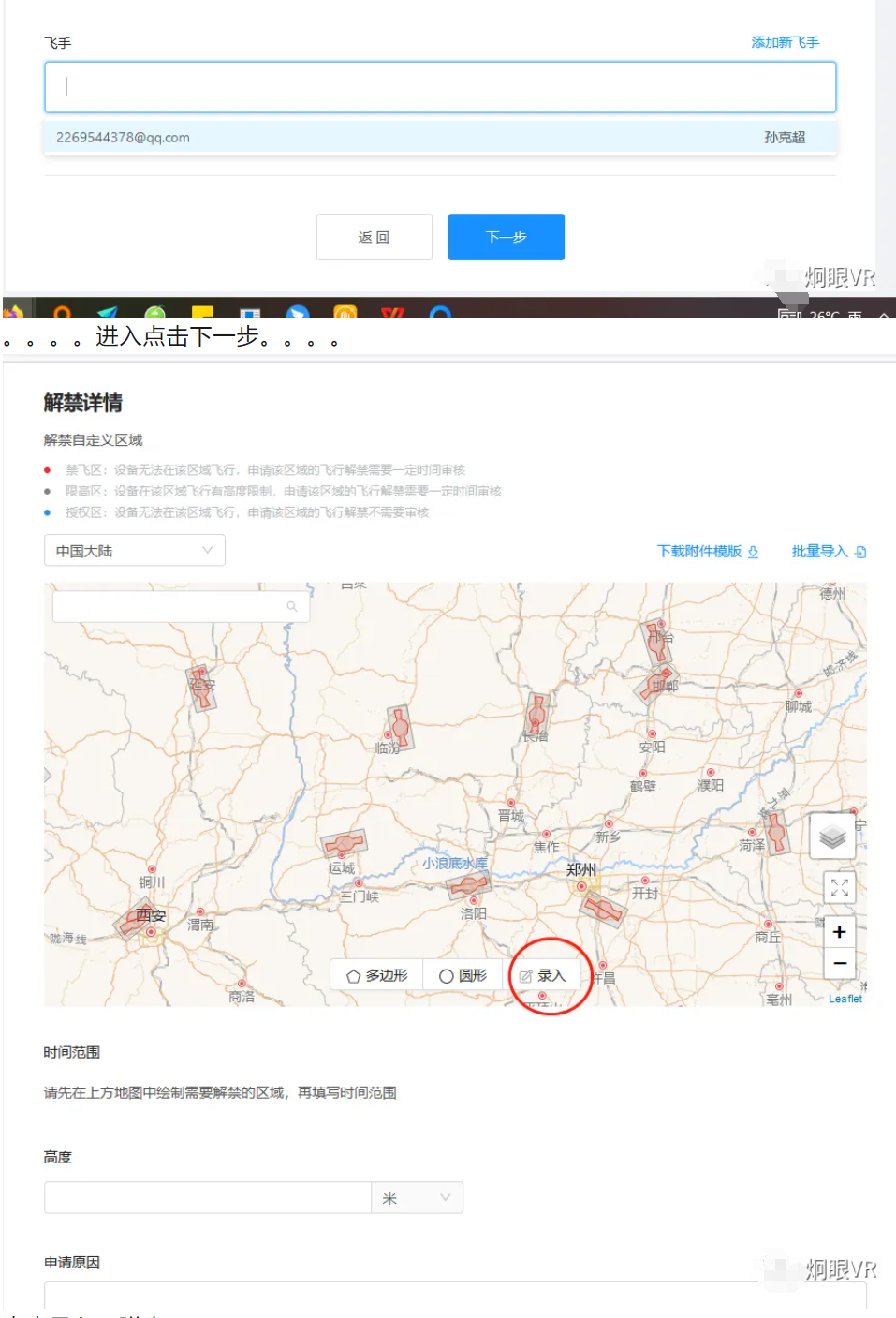Click the 飞手 pilot input field
Image resolution: width=896 pixels, height=1318 pixels.
(x=439, y=87)
